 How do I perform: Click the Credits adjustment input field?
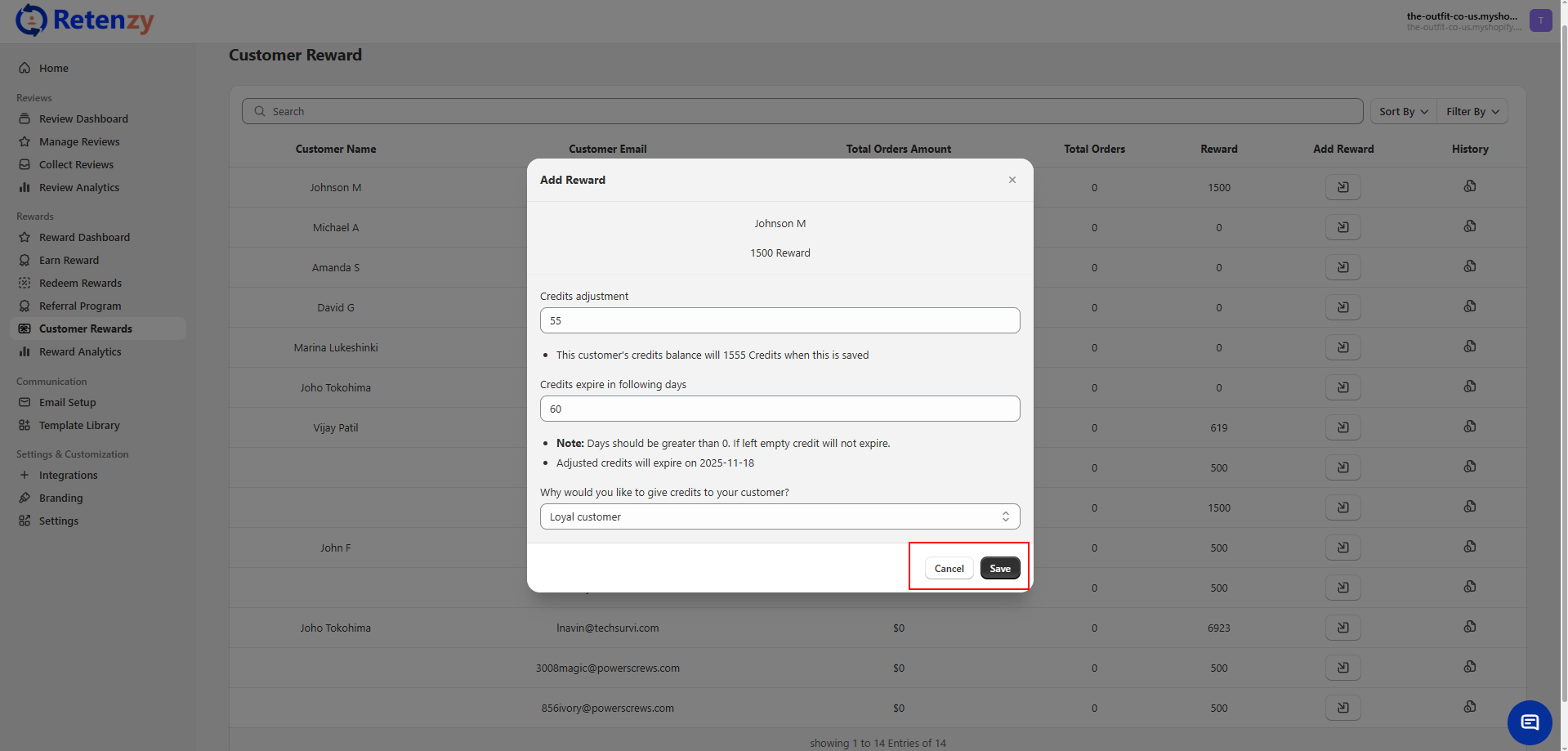[x=780, y=320]
